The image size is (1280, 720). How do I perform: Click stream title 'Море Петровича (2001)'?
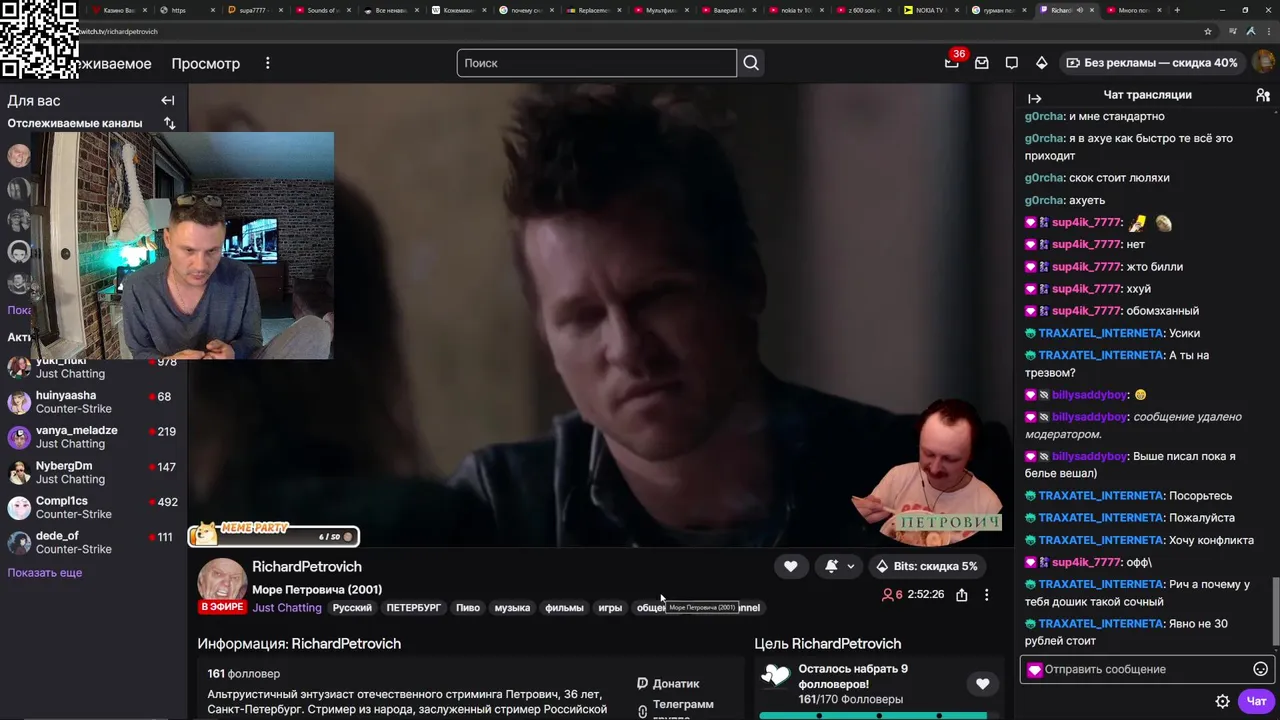coord(317,590)
